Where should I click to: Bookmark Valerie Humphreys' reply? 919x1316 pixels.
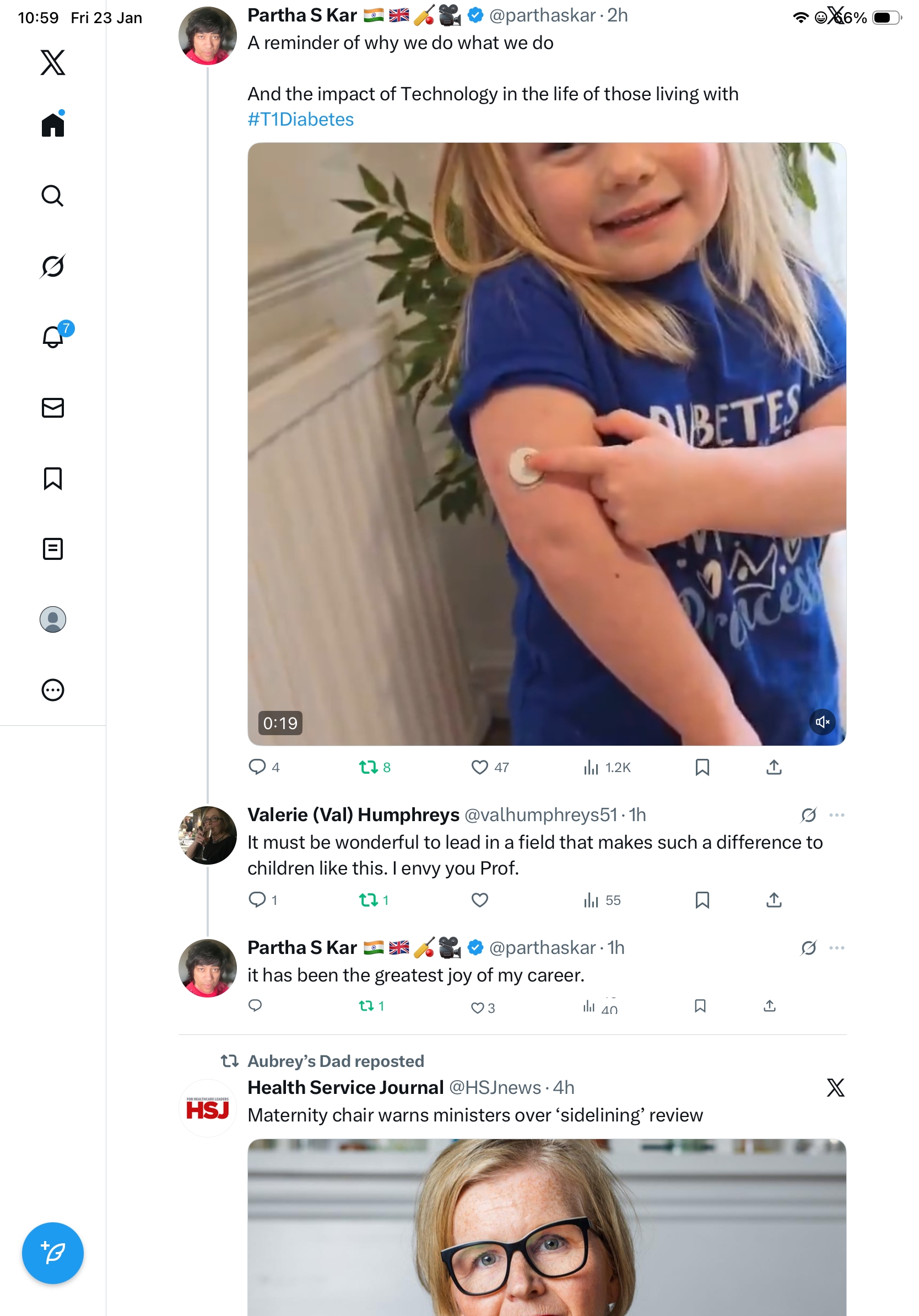(702, 900)
